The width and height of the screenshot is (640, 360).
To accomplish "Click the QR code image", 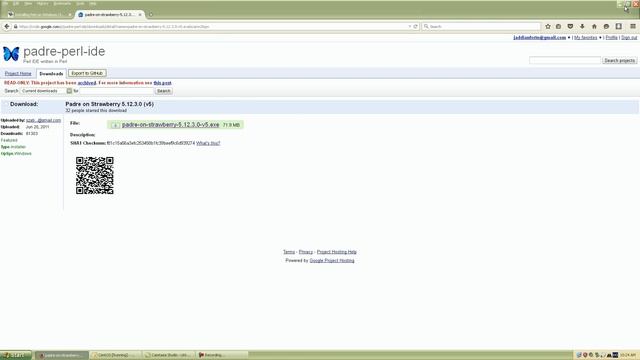I will (95, 176).
